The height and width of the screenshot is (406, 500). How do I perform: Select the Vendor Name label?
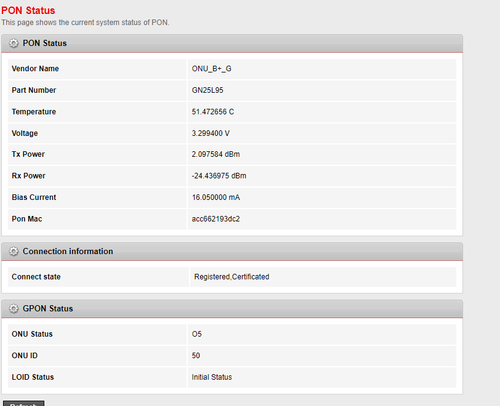tap(35, 69)
